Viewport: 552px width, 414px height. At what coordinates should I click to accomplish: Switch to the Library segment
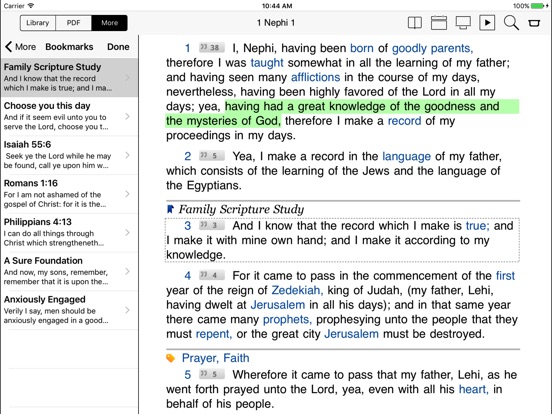click(x=38, y=23)
